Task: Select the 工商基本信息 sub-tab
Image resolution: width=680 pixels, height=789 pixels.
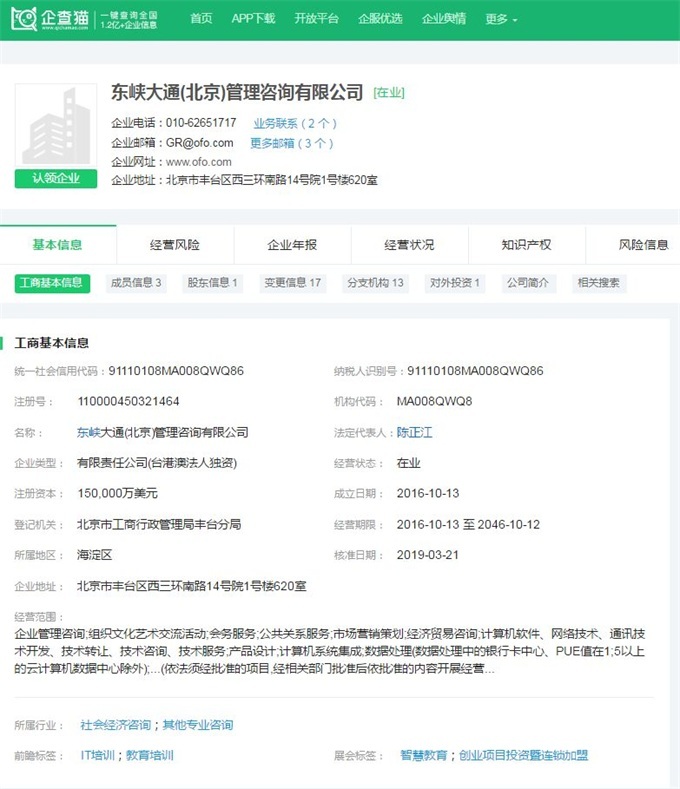Action: [x=52, y=283]
